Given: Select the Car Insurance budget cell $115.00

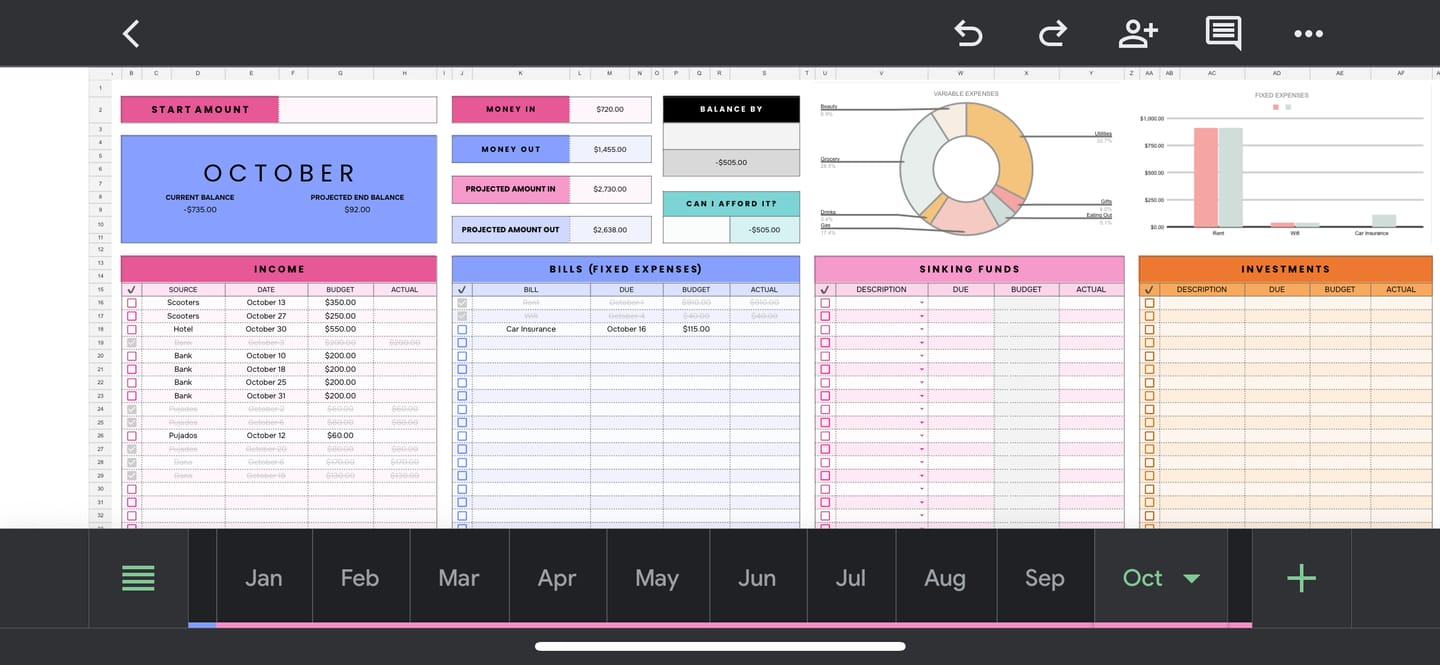Looking at the screenshot, I should [696, 329].
